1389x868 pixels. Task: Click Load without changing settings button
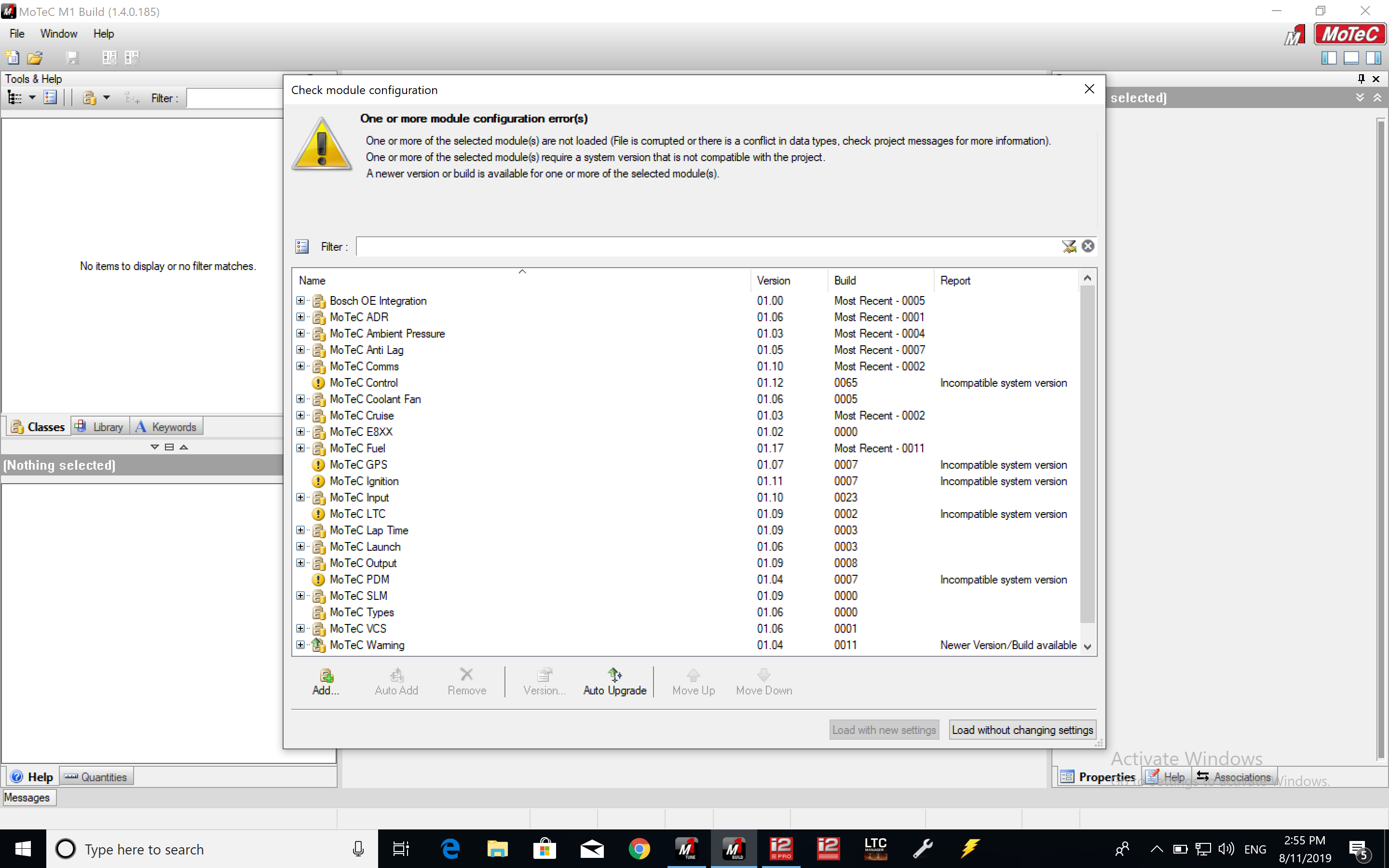[x=1022, y=729]
